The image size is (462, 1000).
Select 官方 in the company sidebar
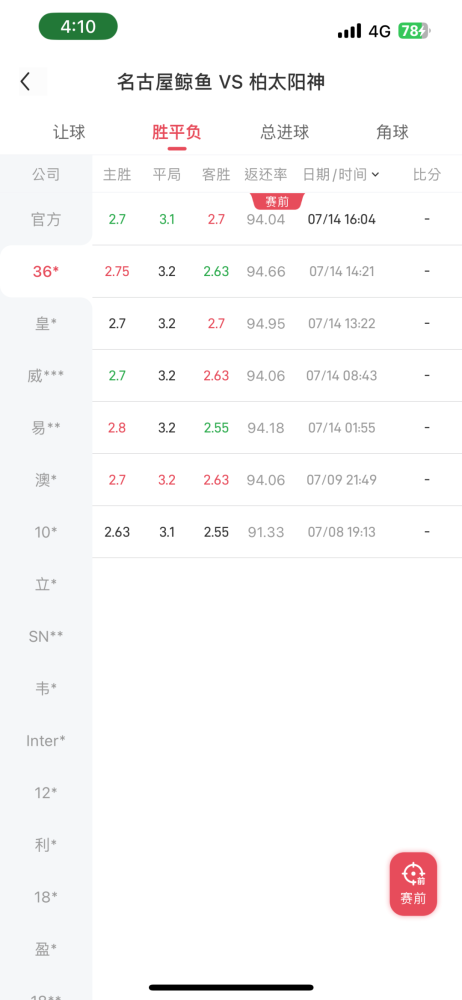pyautogui.click(x=46, y=219)
